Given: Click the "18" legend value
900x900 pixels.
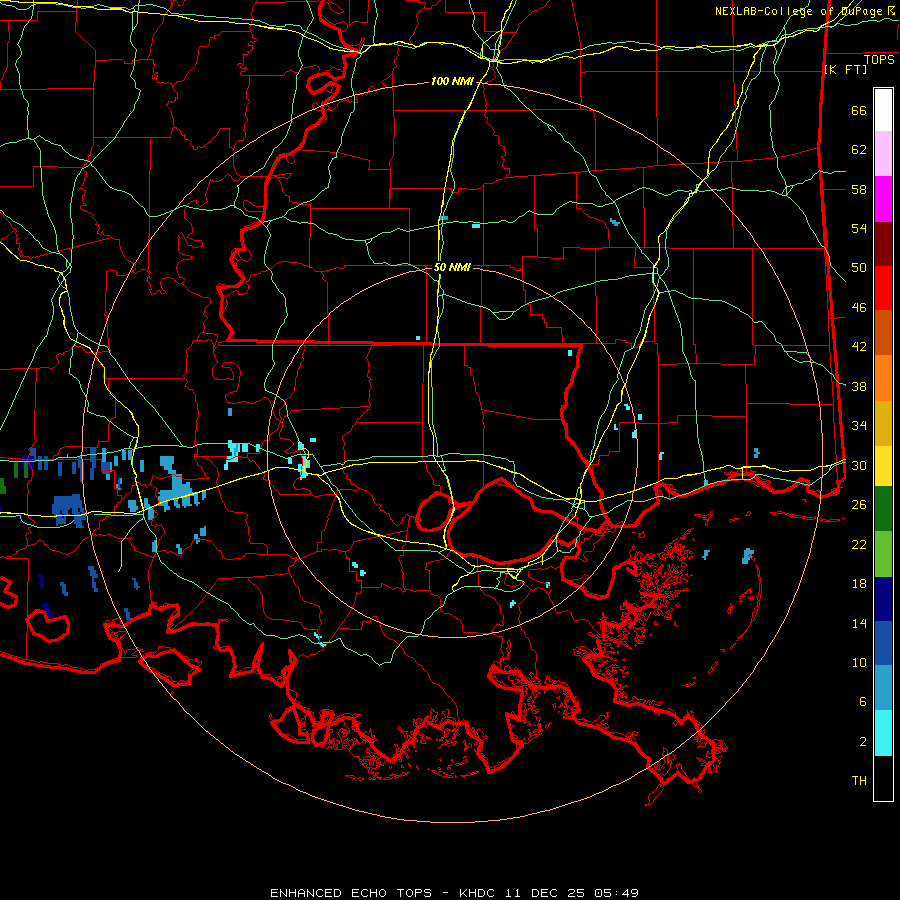Looking at the screenshot, I should point(859,584).
